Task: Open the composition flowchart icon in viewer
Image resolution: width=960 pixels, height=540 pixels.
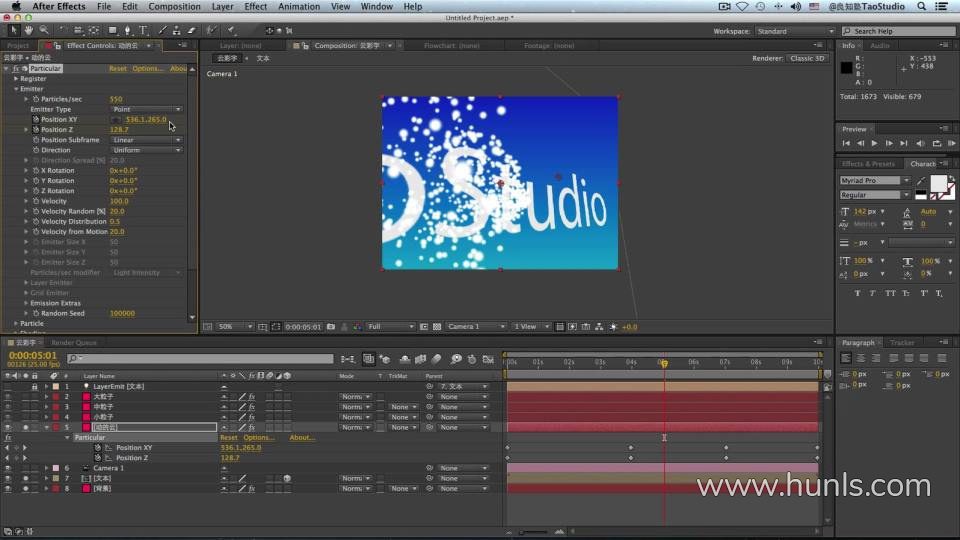Action: [599, 327]
